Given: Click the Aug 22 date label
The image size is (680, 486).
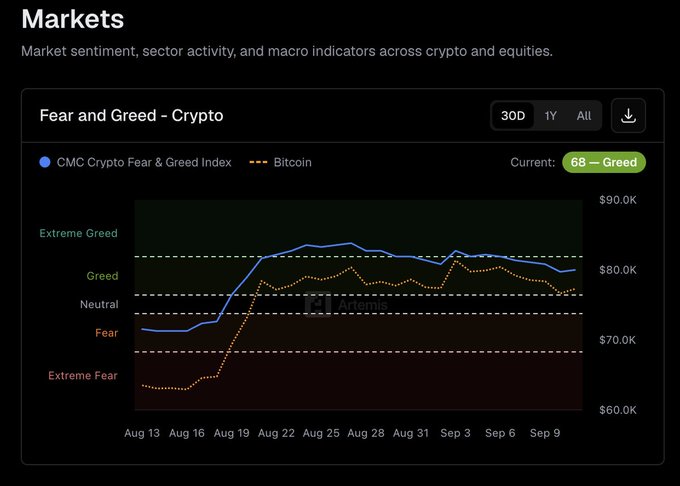Looking at the screenshot, I should pyautogui.click(x=276, y=433).
